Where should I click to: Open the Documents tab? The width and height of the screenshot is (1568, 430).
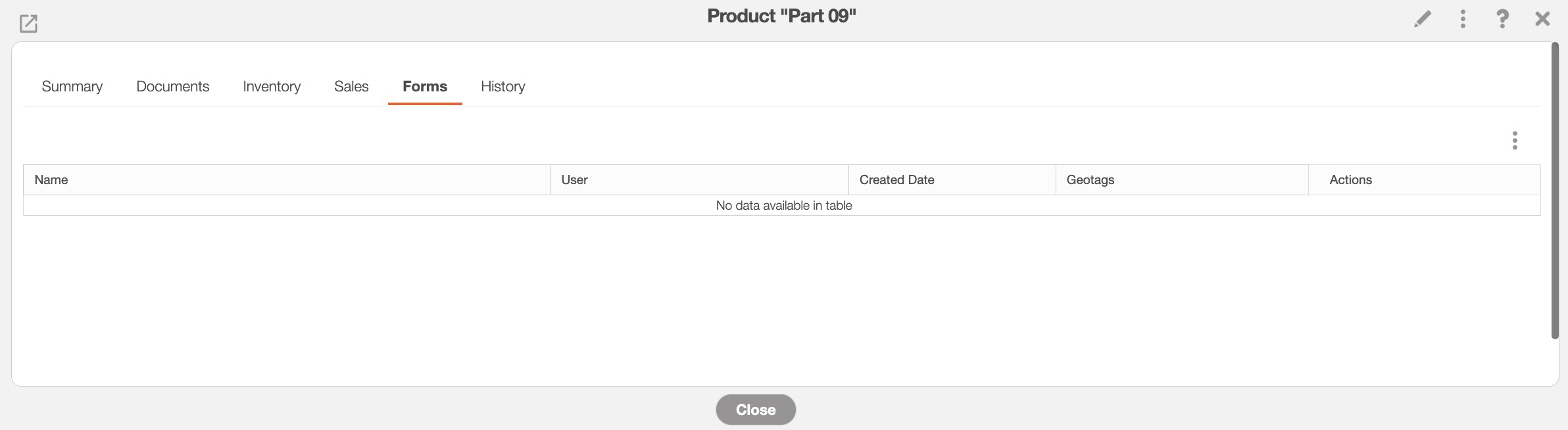(x=172, y=87)
